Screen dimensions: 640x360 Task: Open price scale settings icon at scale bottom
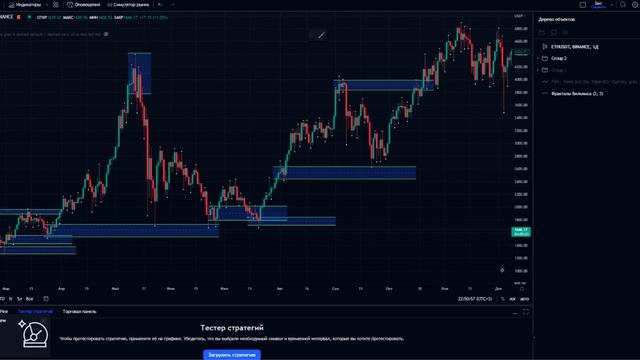(522, 289)
